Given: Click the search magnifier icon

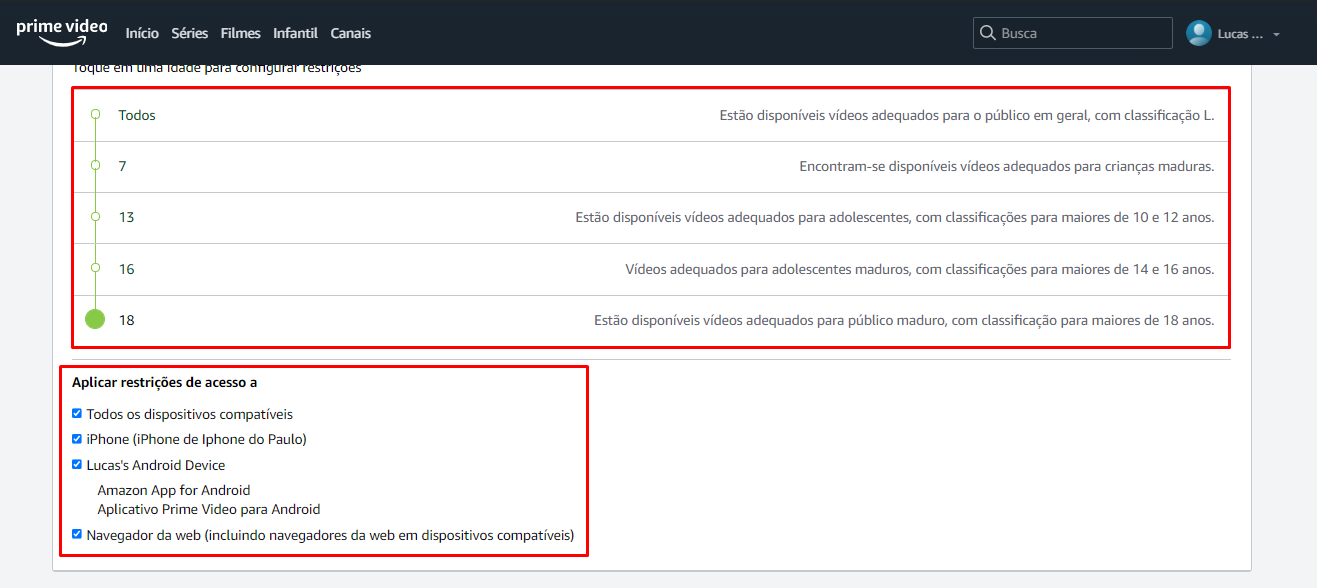Looking at the screenshot, I should click(x=988, y=33).
